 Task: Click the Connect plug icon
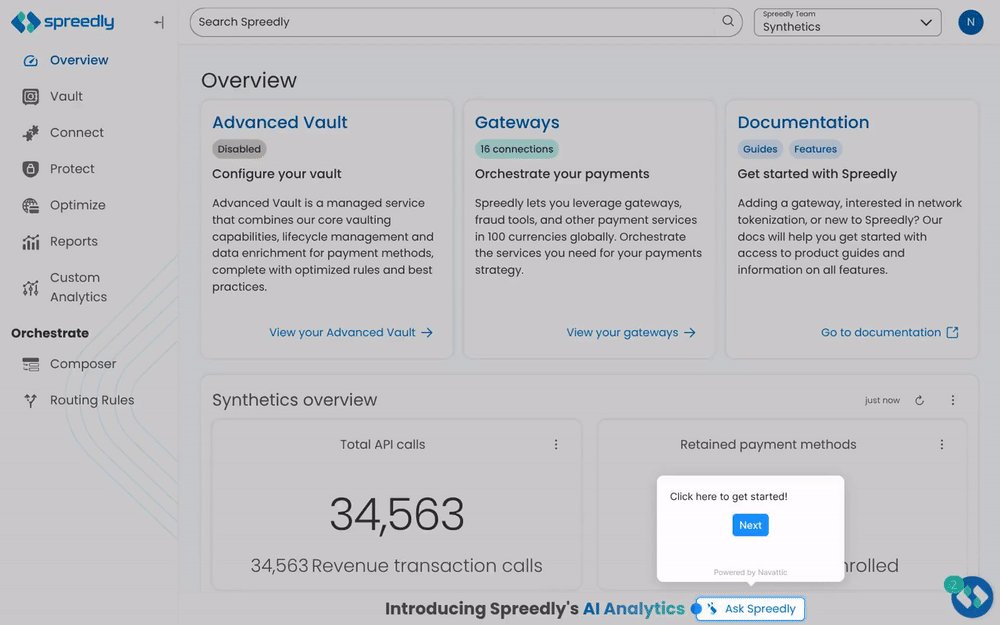point(31,133)
